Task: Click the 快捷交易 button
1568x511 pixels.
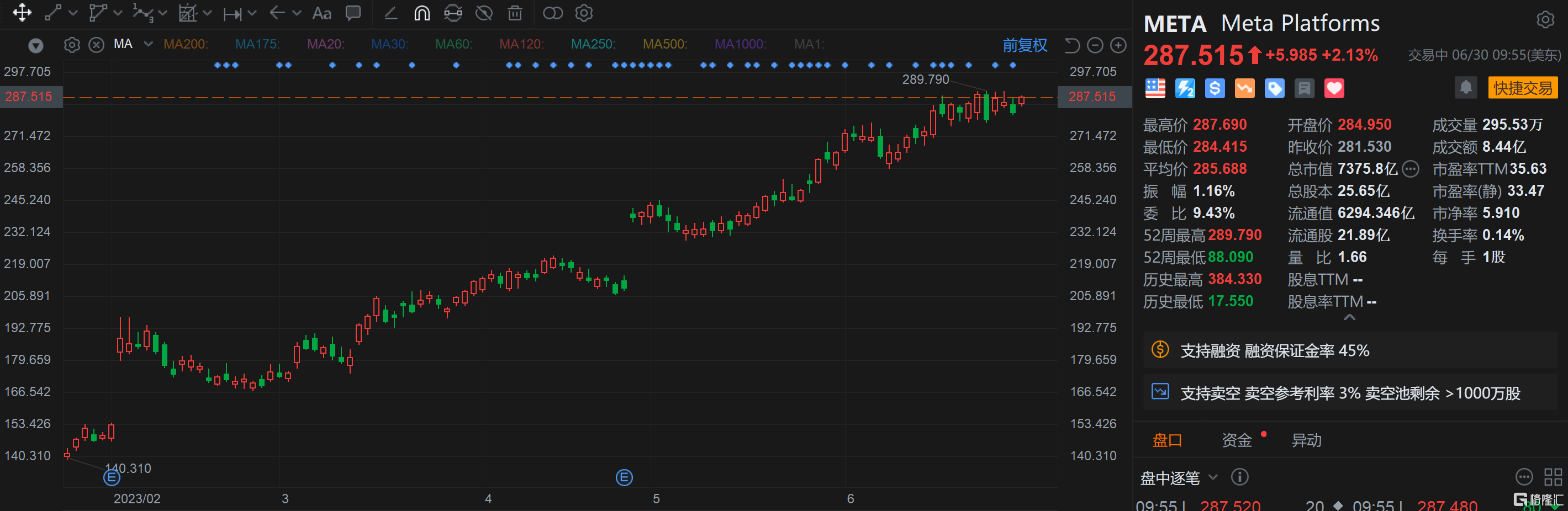Action: [x=1523, y=87]
